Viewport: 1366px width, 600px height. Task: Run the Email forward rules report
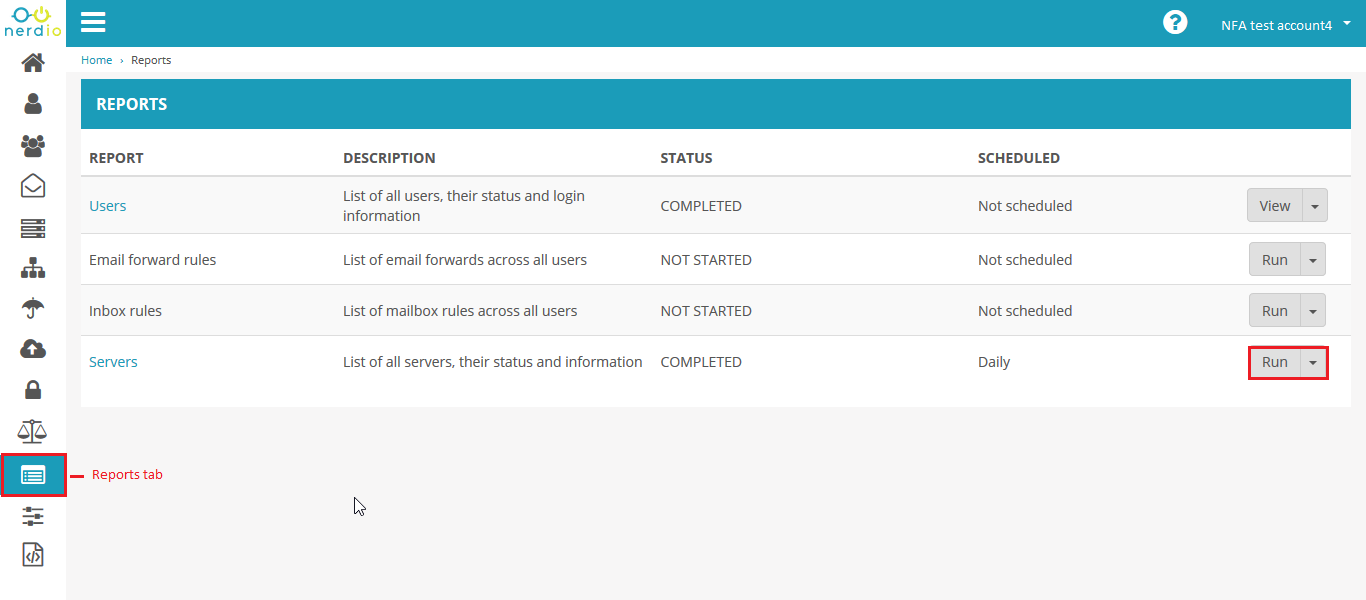point(1275,260)
